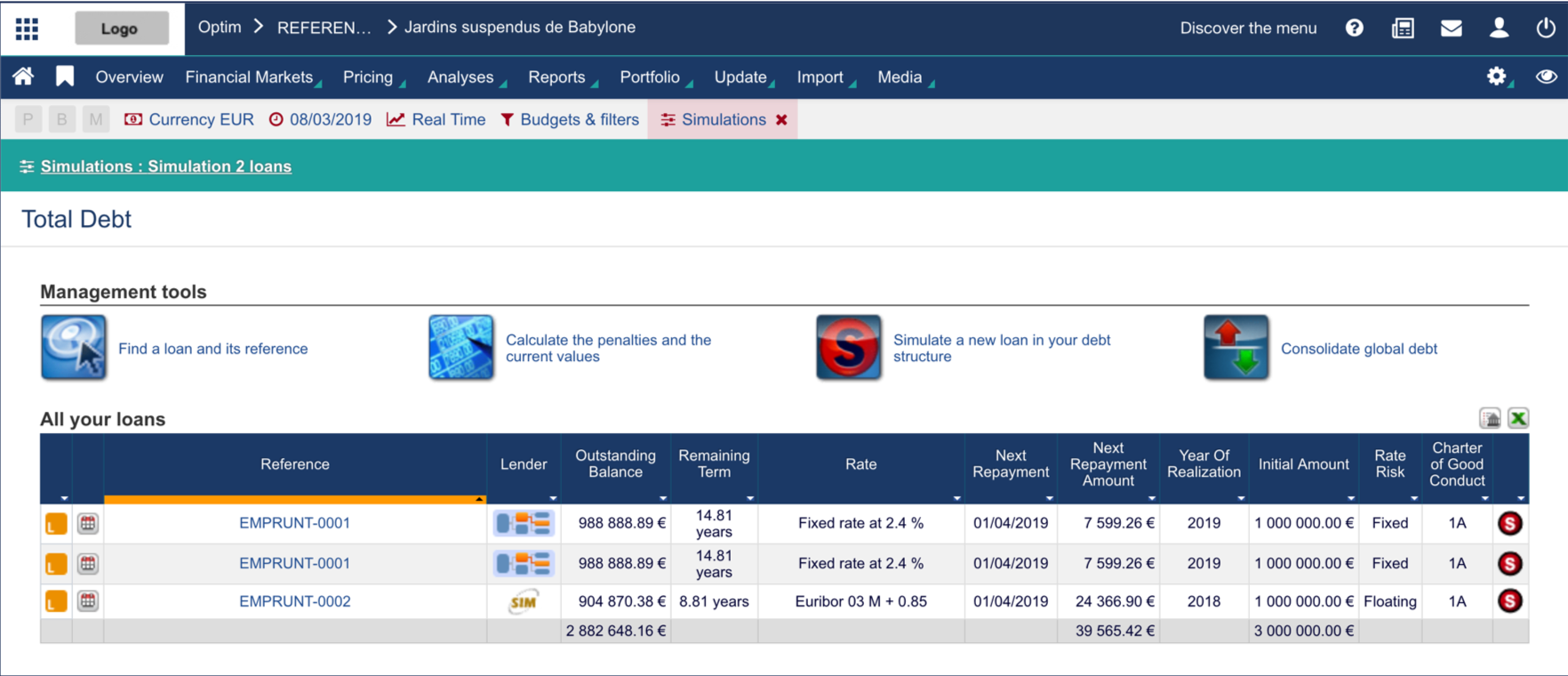The width and height of the screenshot is (1568, 676).
Task: Open calendar icon for EMPRUNT-0002 row
Action: pyautogui.click(x=87, y=601)
